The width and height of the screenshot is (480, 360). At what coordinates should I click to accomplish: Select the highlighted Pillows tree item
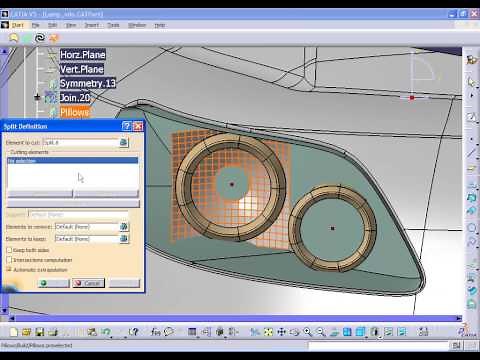(75, 112)
